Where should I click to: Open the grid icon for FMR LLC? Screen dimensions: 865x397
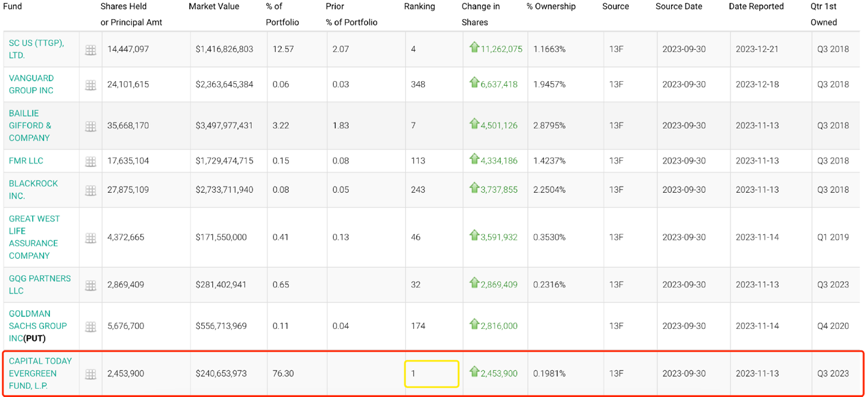click(90, 162)
